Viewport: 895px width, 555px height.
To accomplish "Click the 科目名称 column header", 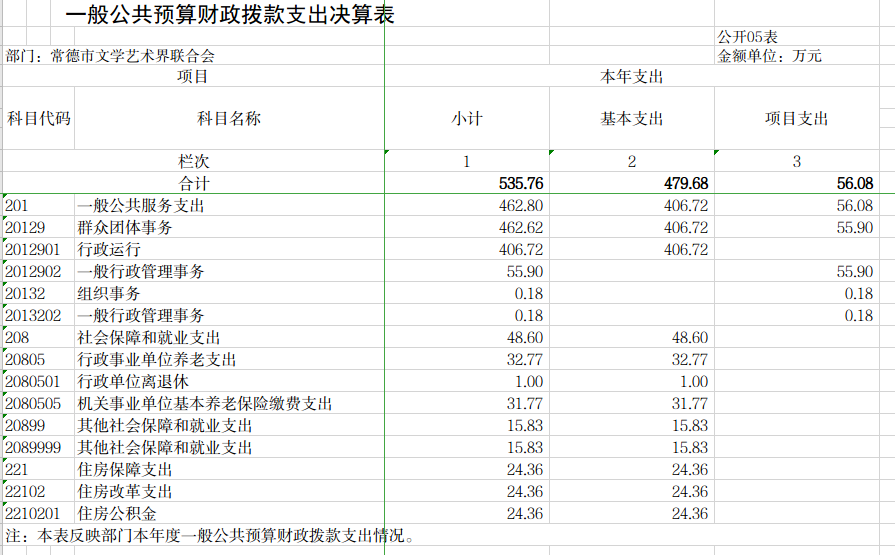I will [229, 118].
